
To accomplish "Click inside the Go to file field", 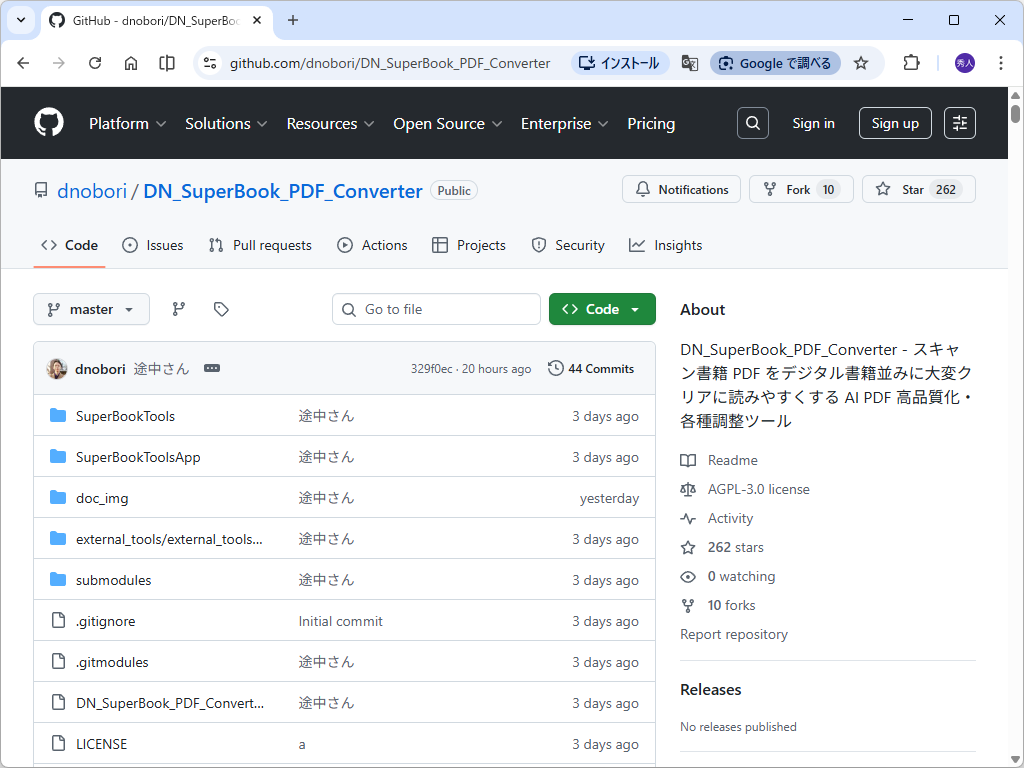I will tap(436, 309).
